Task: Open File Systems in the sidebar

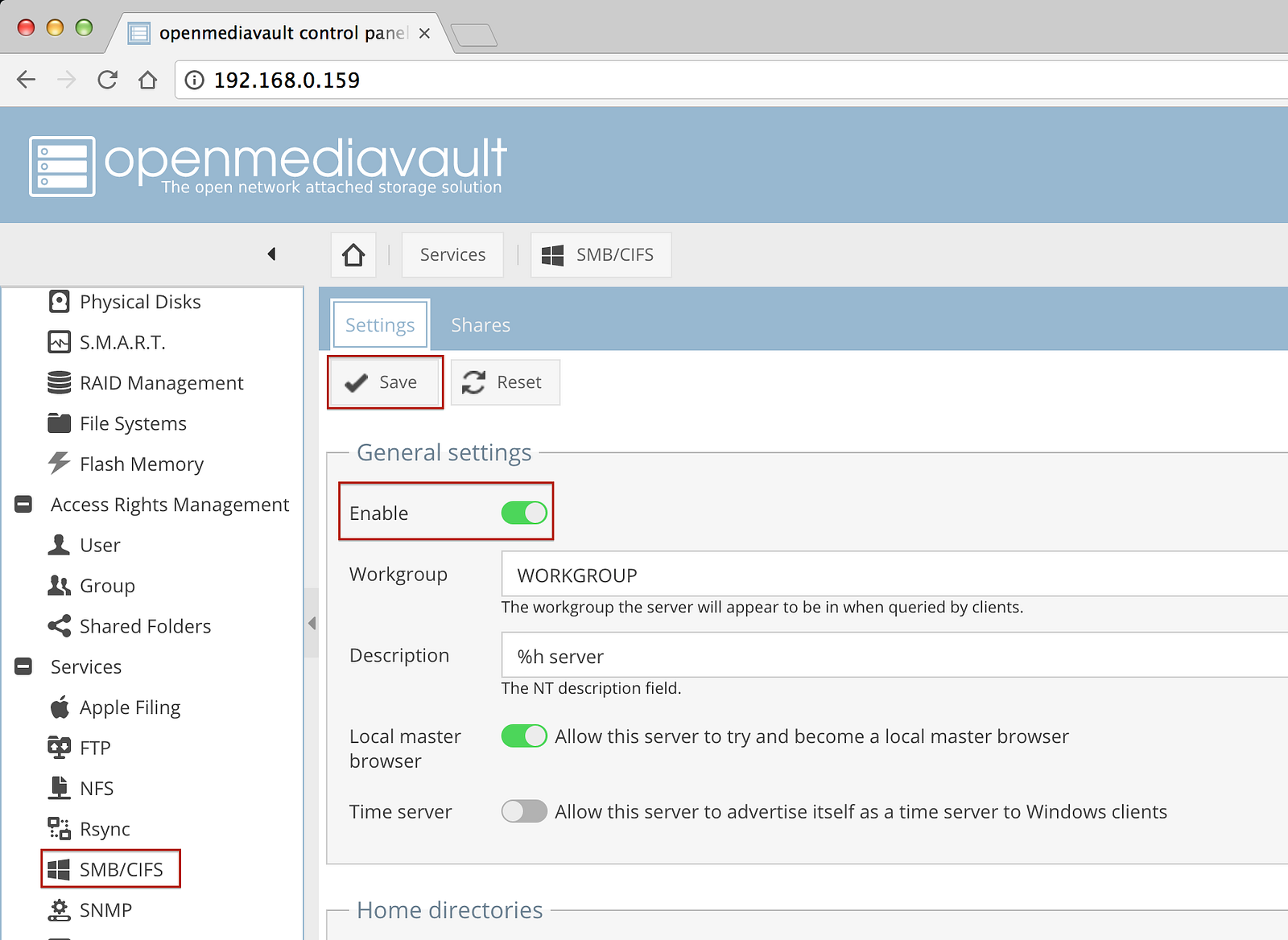Action: tap(133, 423)
